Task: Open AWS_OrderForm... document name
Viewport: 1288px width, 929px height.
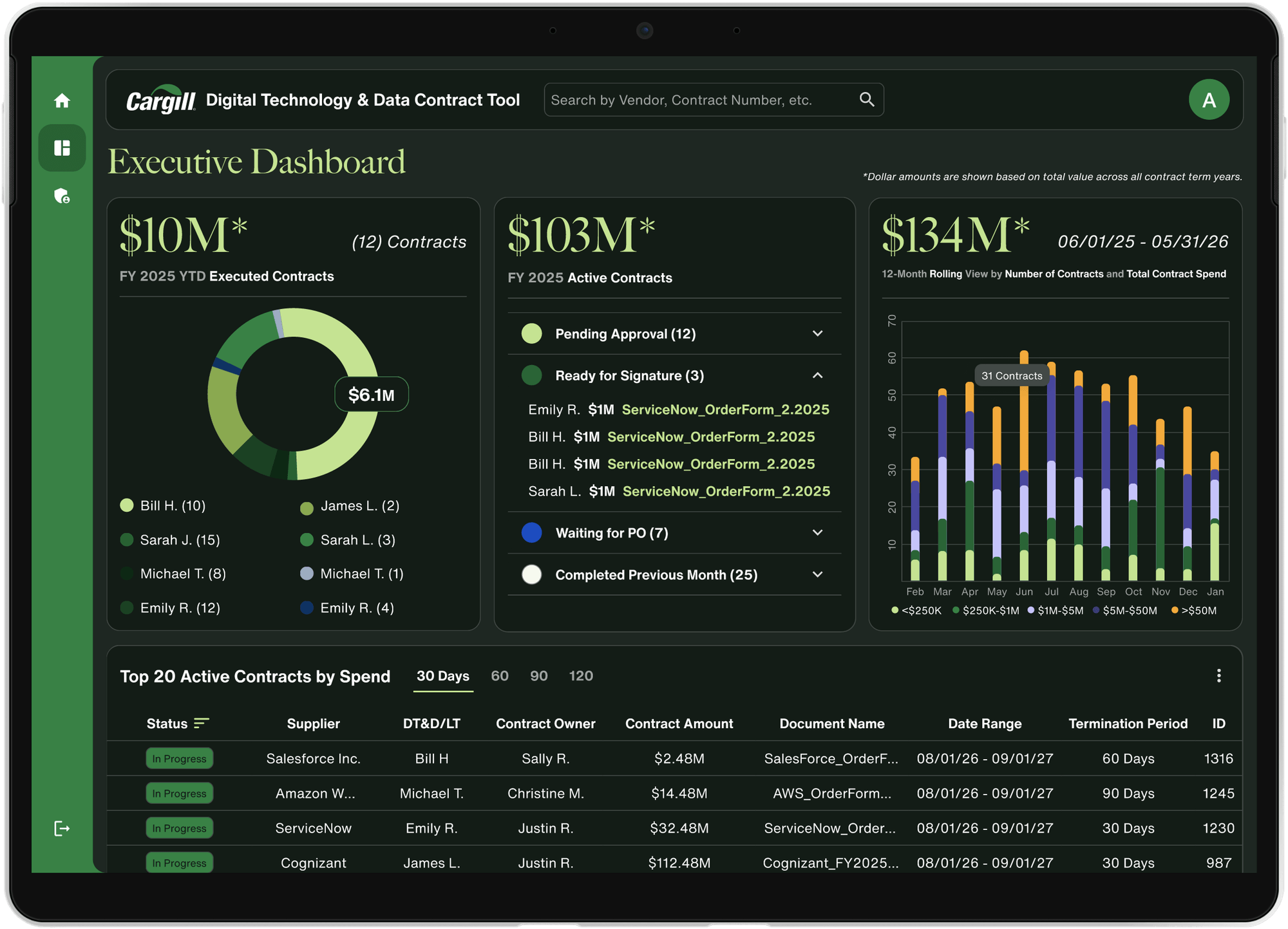Action: pyautogui.click(x=832, y=793)
